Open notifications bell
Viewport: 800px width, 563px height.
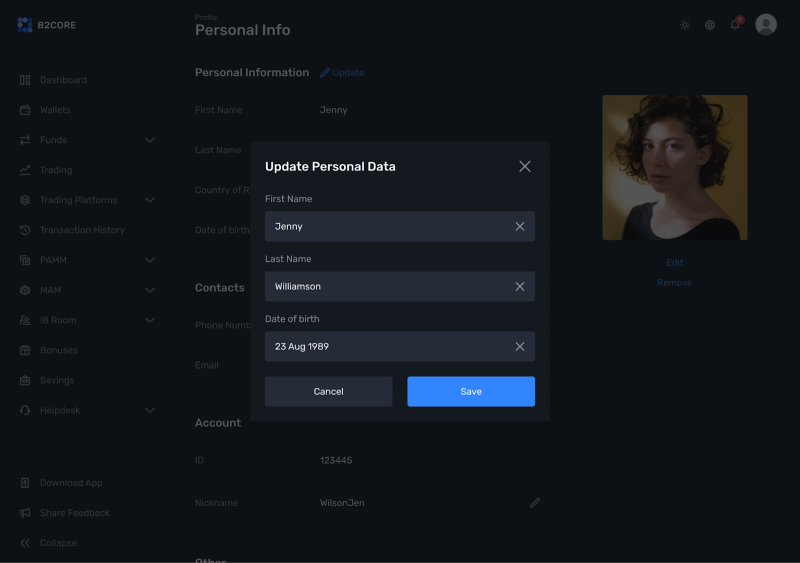pos(735,24)
